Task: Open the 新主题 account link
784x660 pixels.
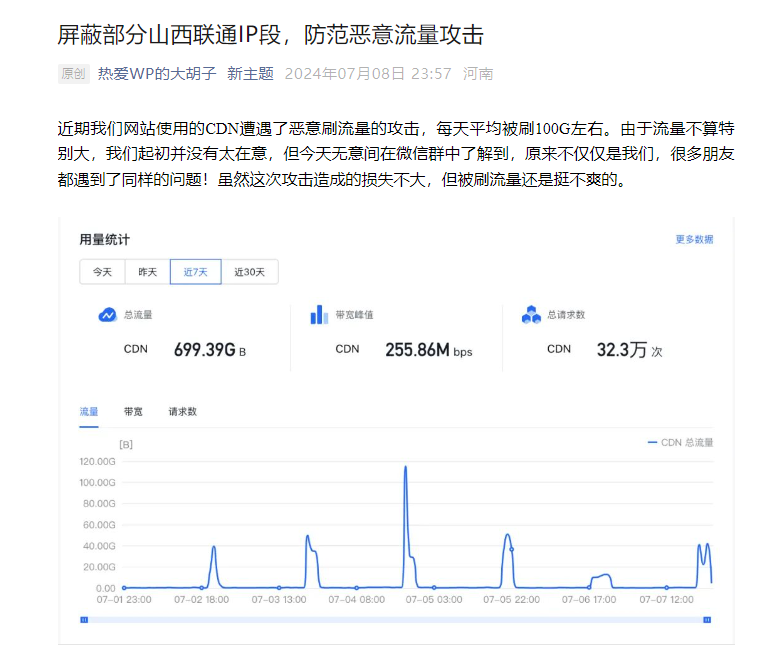Action: pyautogui.click(x=250, y=74)
